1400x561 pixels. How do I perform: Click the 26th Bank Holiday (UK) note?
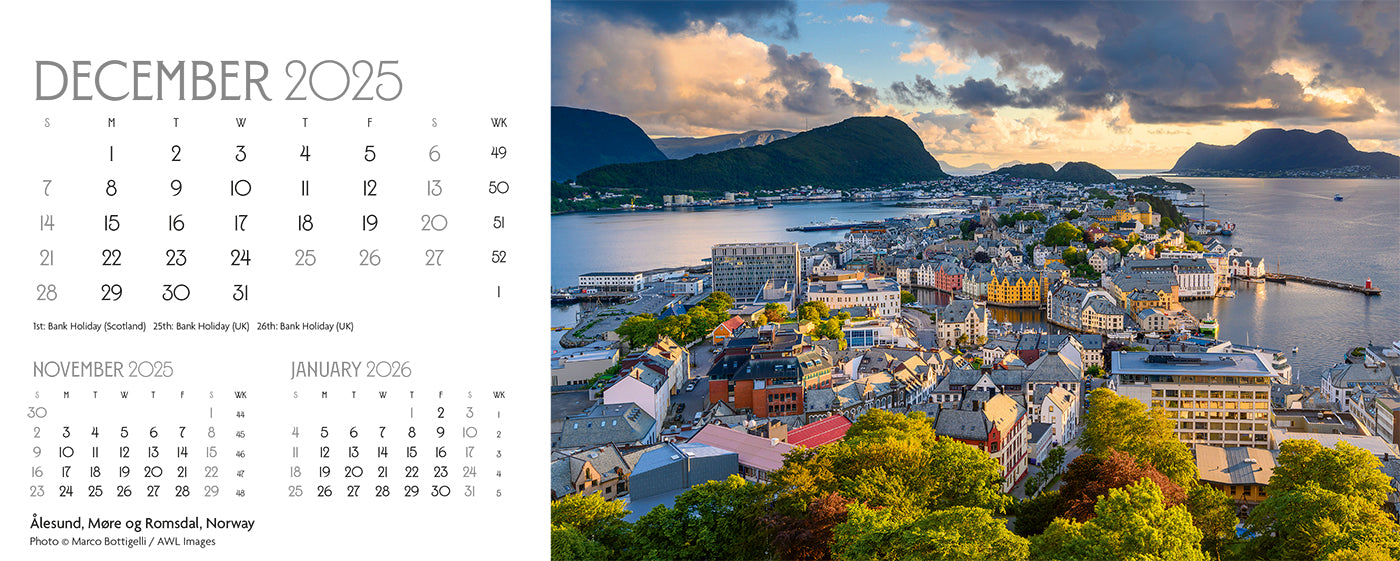(x=309, y=326)
